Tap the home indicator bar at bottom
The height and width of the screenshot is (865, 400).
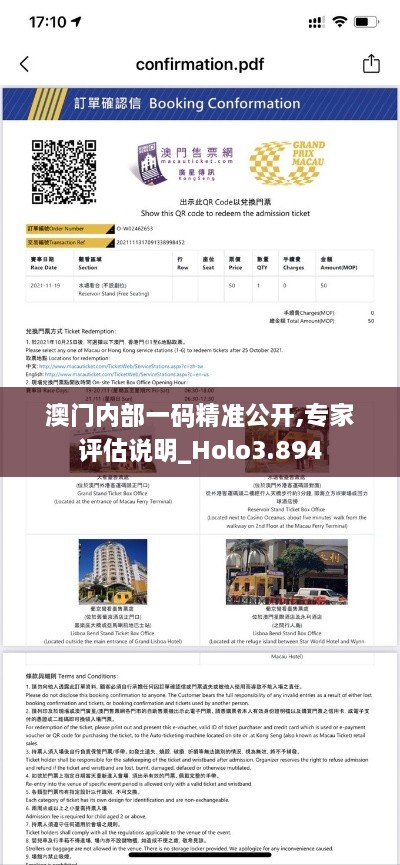(200, 855)
